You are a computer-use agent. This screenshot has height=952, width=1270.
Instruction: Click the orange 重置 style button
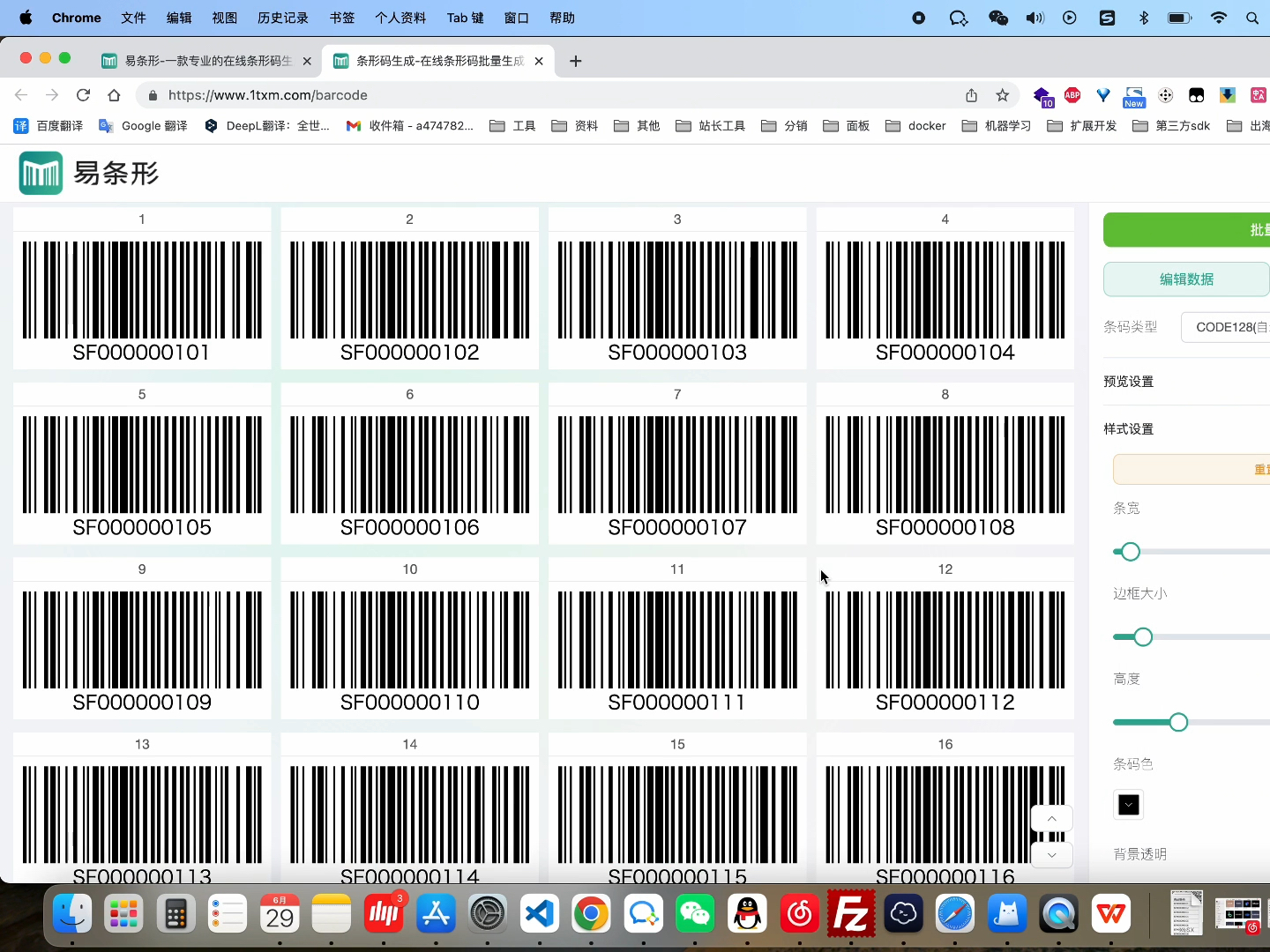(x=1192, y=470)
